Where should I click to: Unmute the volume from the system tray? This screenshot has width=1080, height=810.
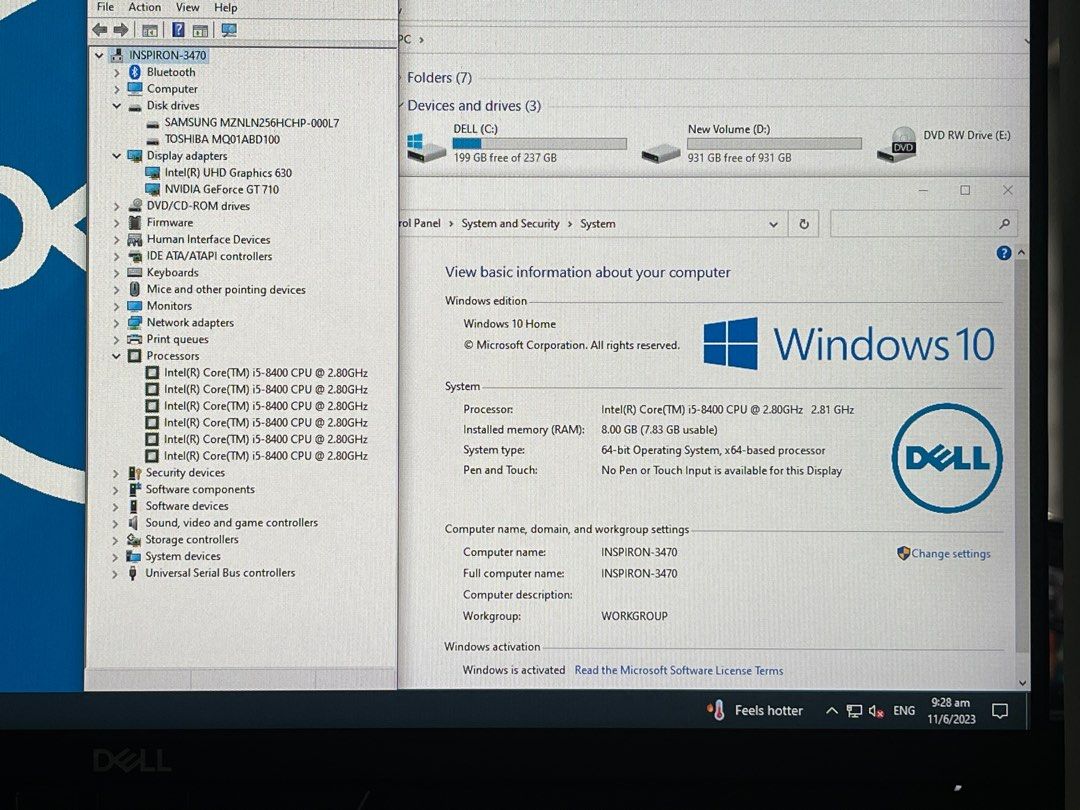pyautogui.click(x=875, y=710)
